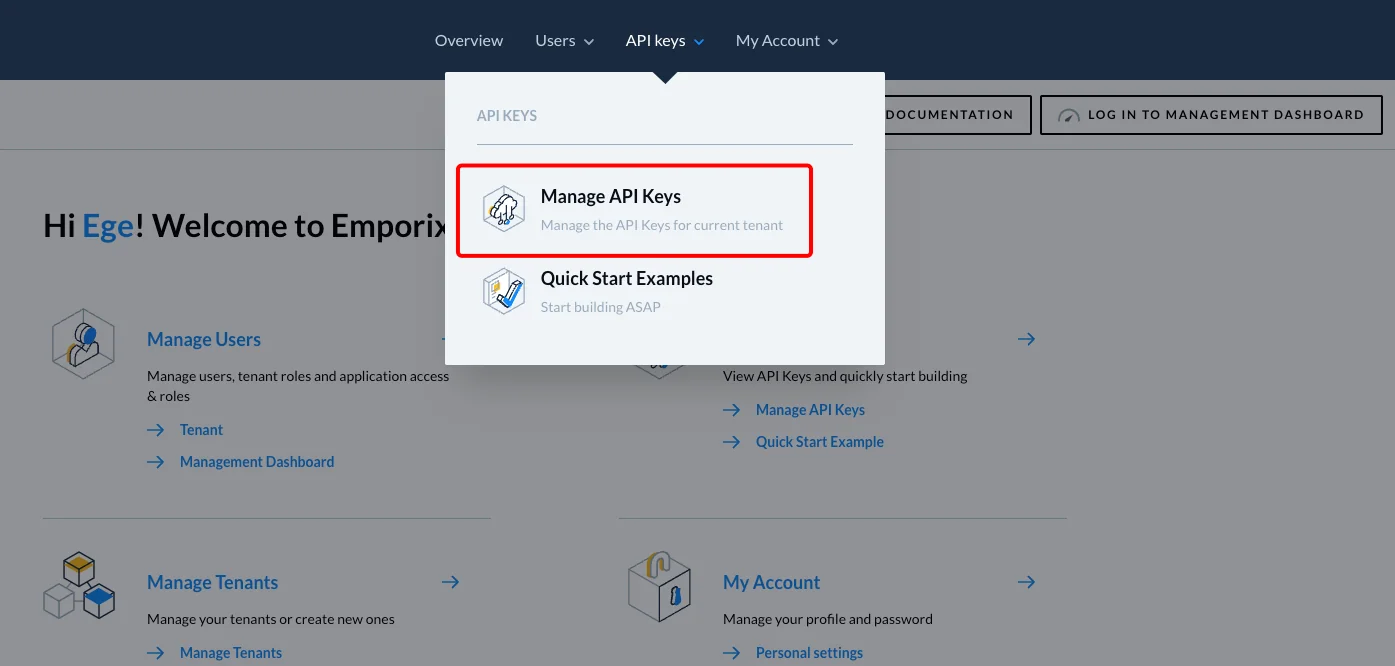Open the Manage Tenants heading link
The height and width of the screenshot is (666, 1395).
[x=212, y=583]
